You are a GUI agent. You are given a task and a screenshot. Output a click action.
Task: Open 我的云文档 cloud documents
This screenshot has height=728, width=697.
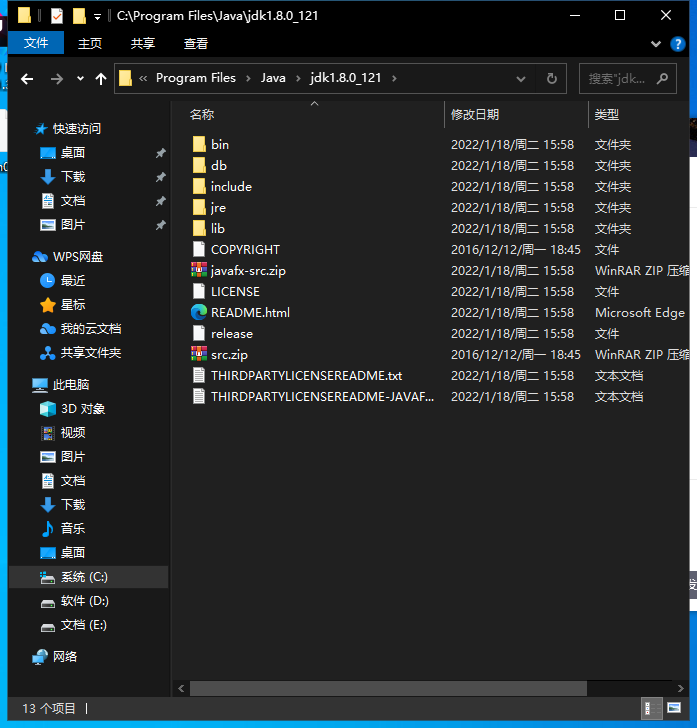pos(91,329)
